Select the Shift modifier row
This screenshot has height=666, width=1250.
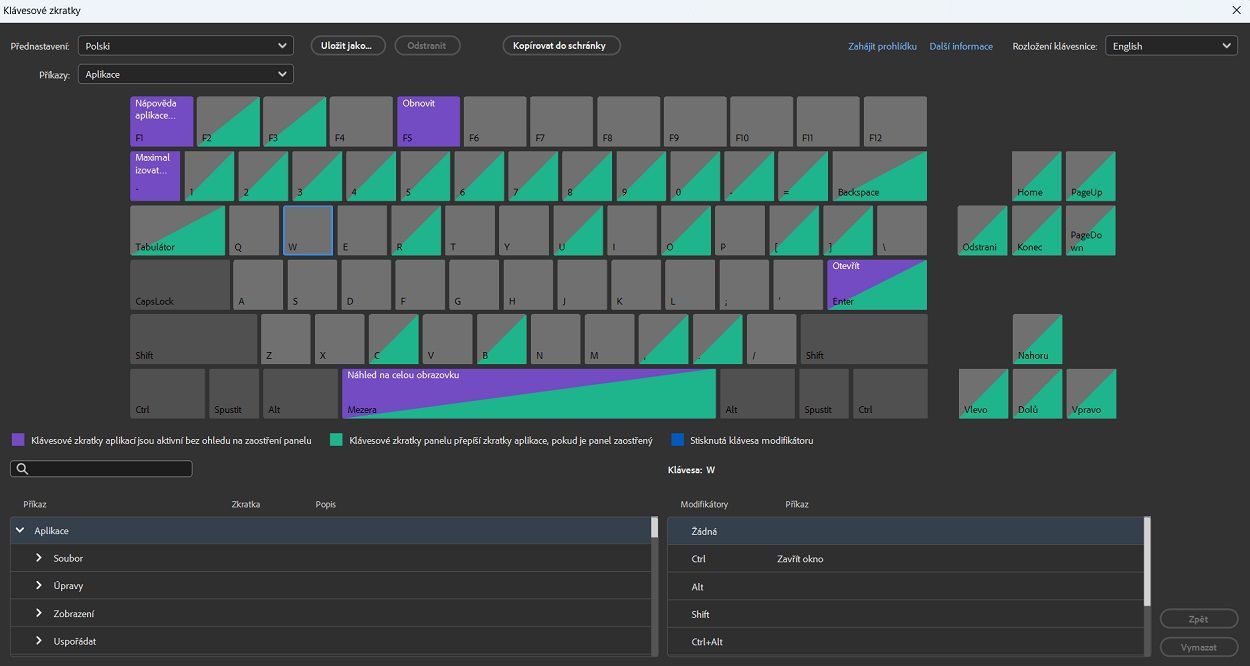906,614
